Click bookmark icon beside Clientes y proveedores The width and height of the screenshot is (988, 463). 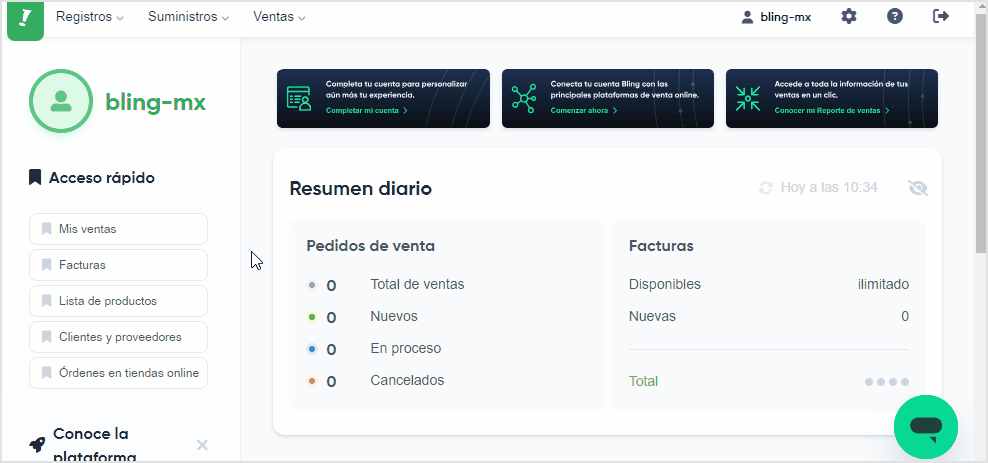tap(46, 336)
